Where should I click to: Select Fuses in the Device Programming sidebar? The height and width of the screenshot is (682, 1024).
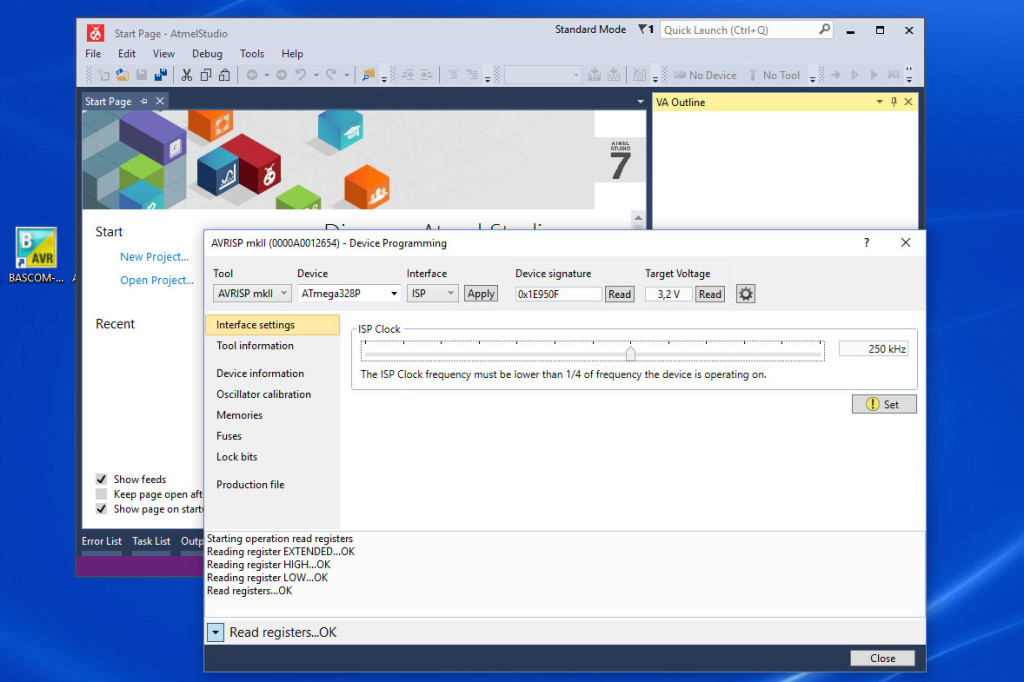[x=229, y=436]
